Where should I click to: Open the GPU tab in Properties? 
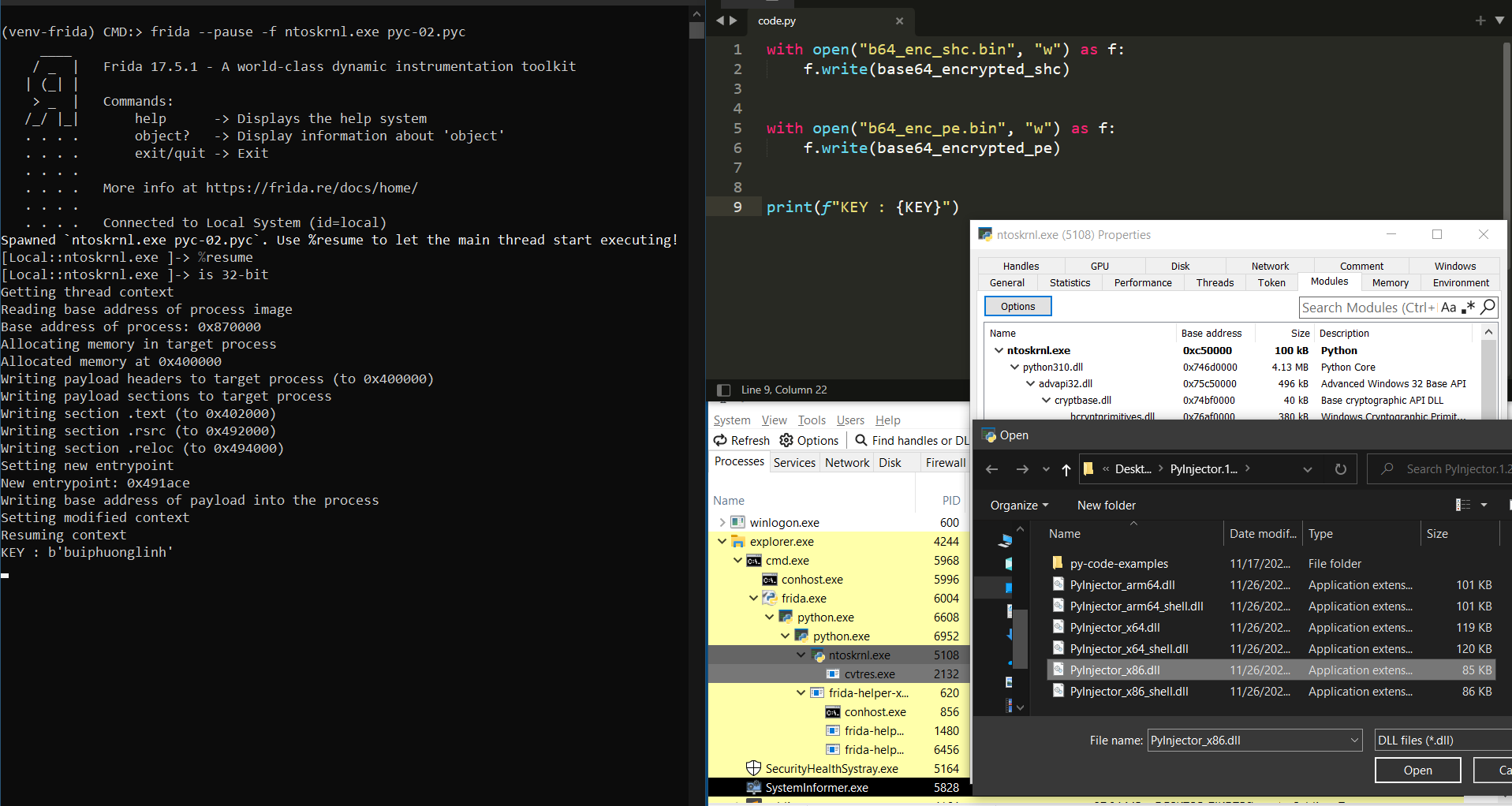coord(1099,266)
